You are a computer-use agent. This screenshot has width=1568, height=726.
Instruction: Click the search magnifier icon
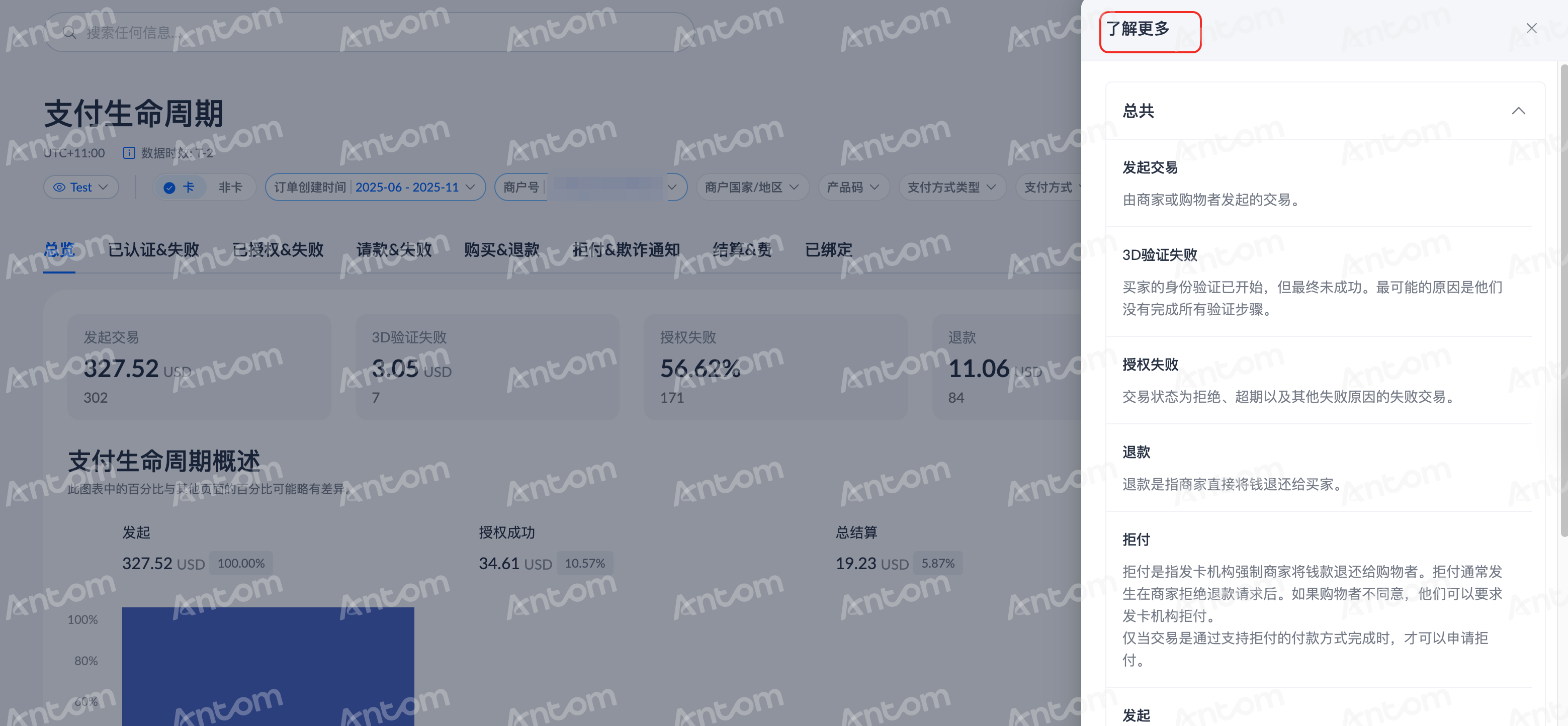[70, 32]
